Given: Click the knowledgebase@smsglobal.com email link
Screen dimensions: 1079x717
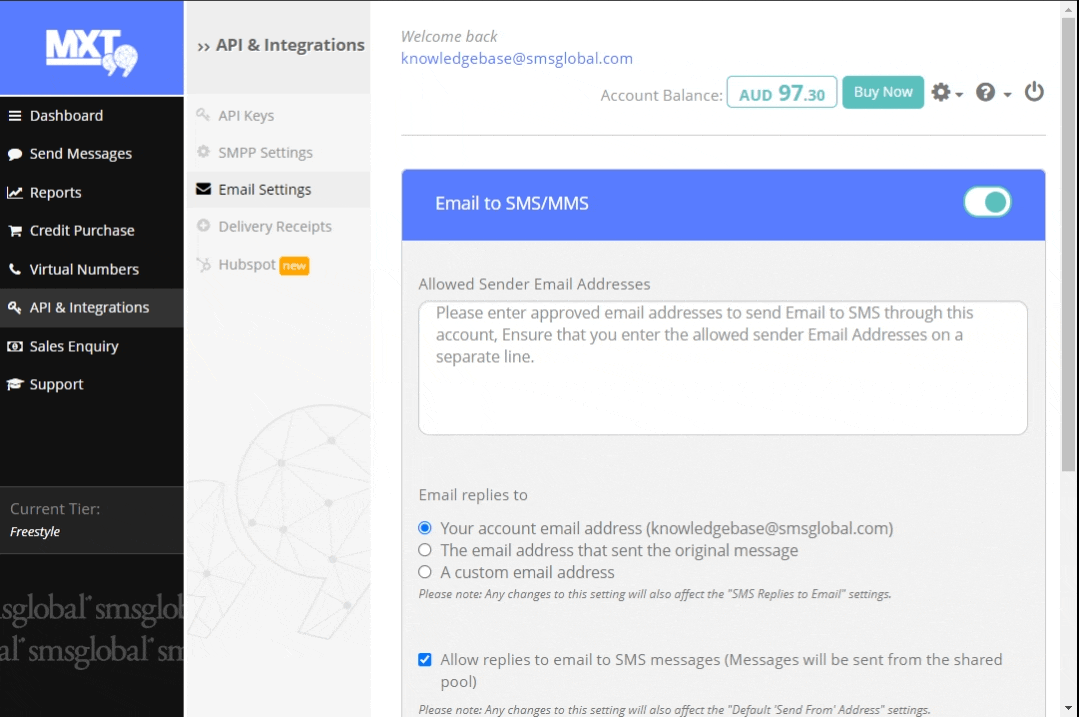Looking at the screenshot, I should click(516, 59).
